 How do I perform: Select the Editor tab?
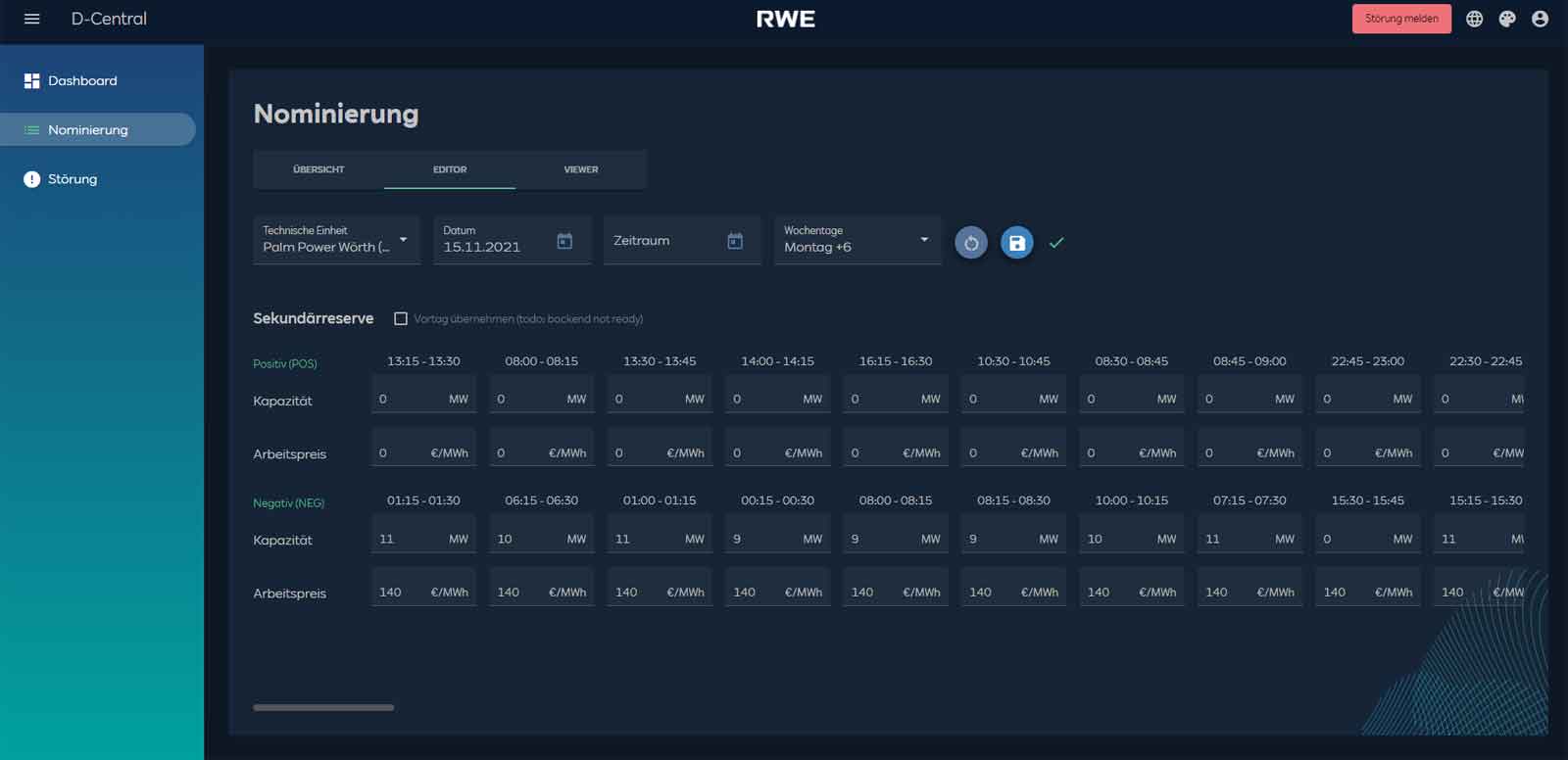click(x=450, y=169)
